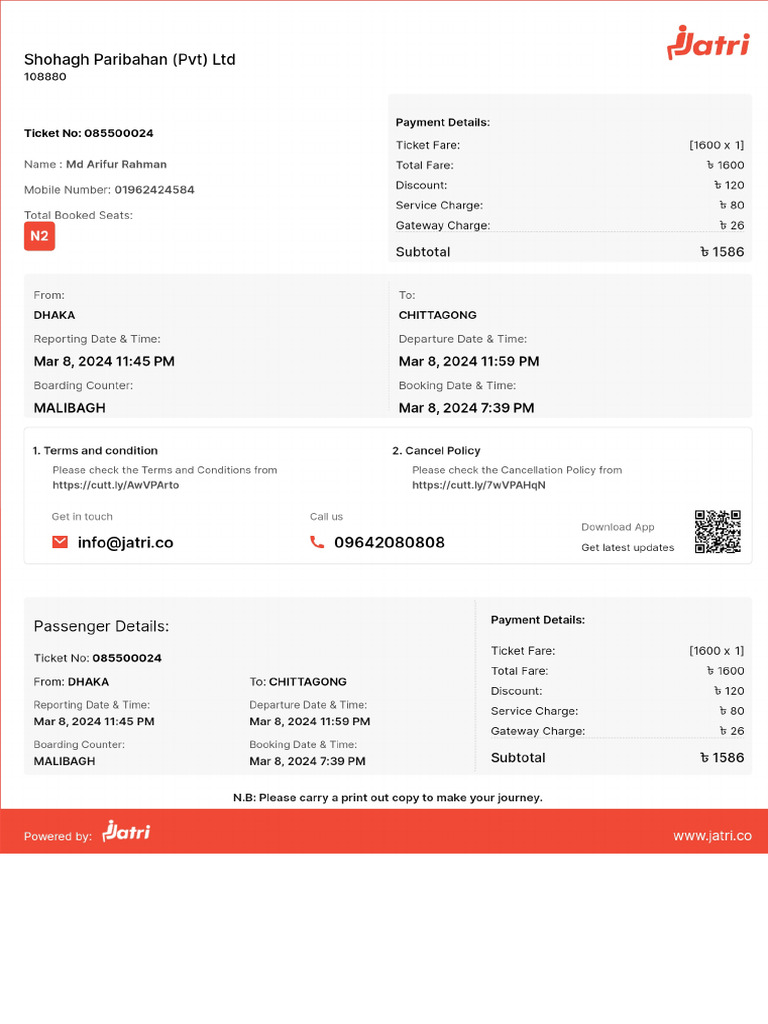Image resolution: width=768 pixels, height=1024 pixels.
Task: Open the Terms and Conditions cutt.ly link
Action: tap(116, 485)
